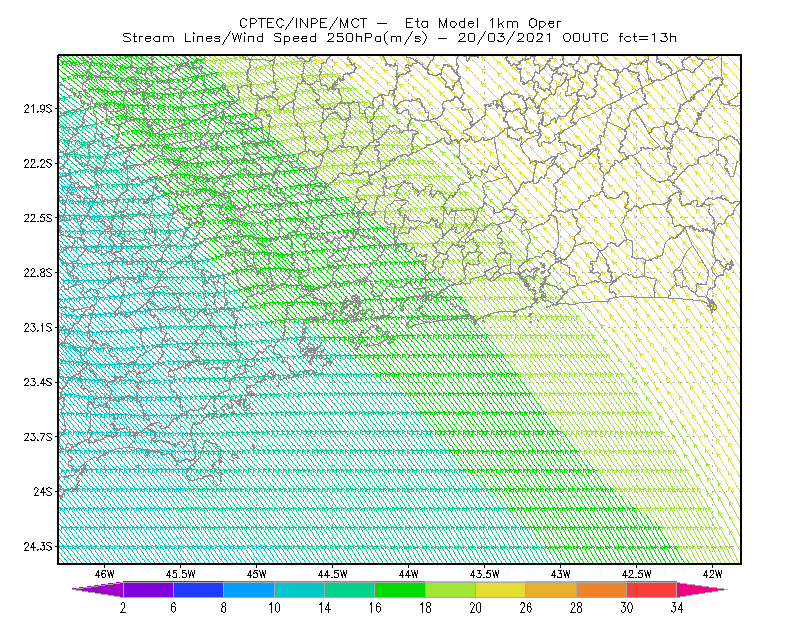This screenshot has width=800, height=618.
Task: Click the 24.3S latitude label
Action: tap(38, 546)
